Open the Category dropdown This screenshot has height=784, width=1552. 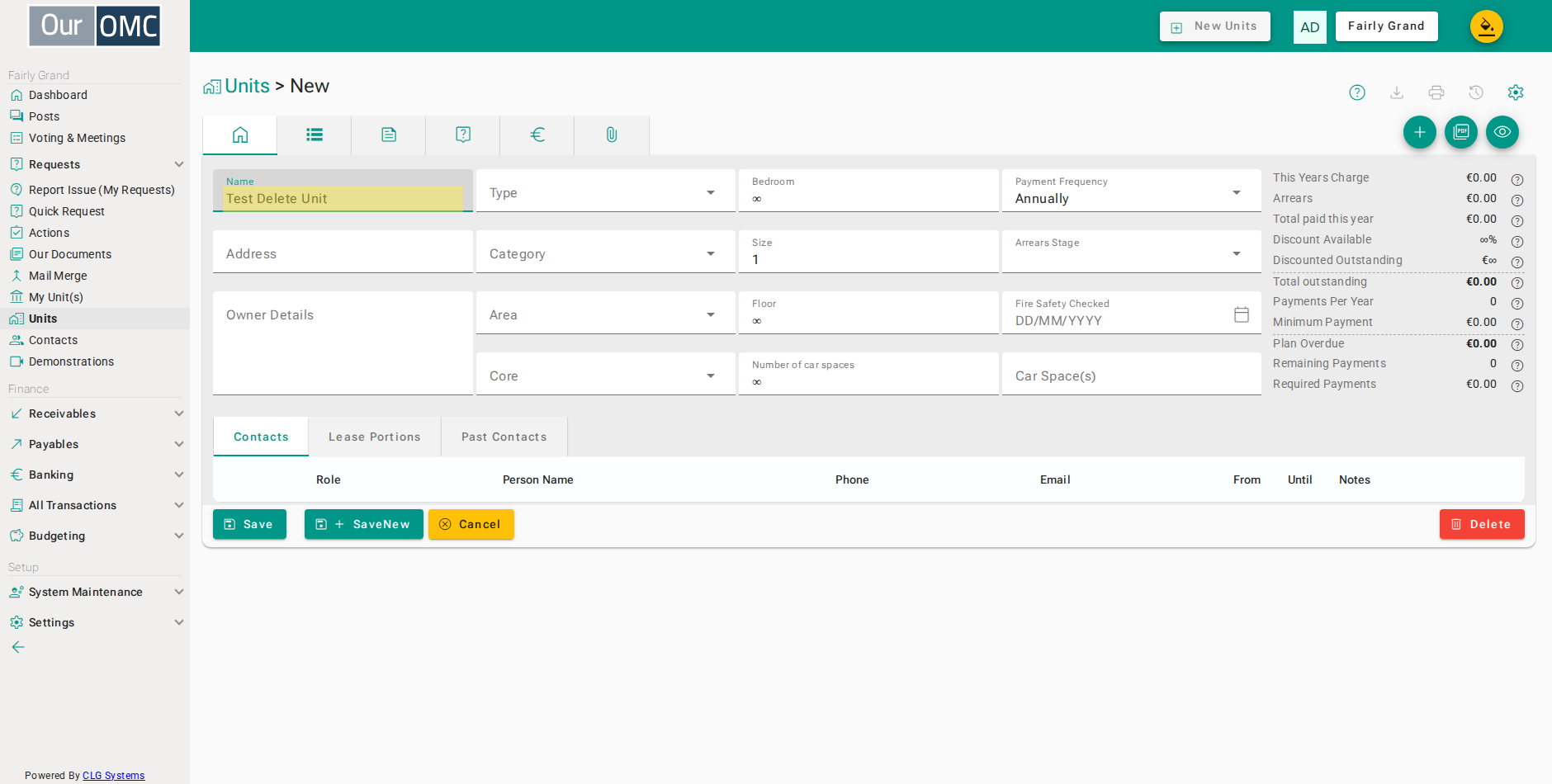point(606,252)
